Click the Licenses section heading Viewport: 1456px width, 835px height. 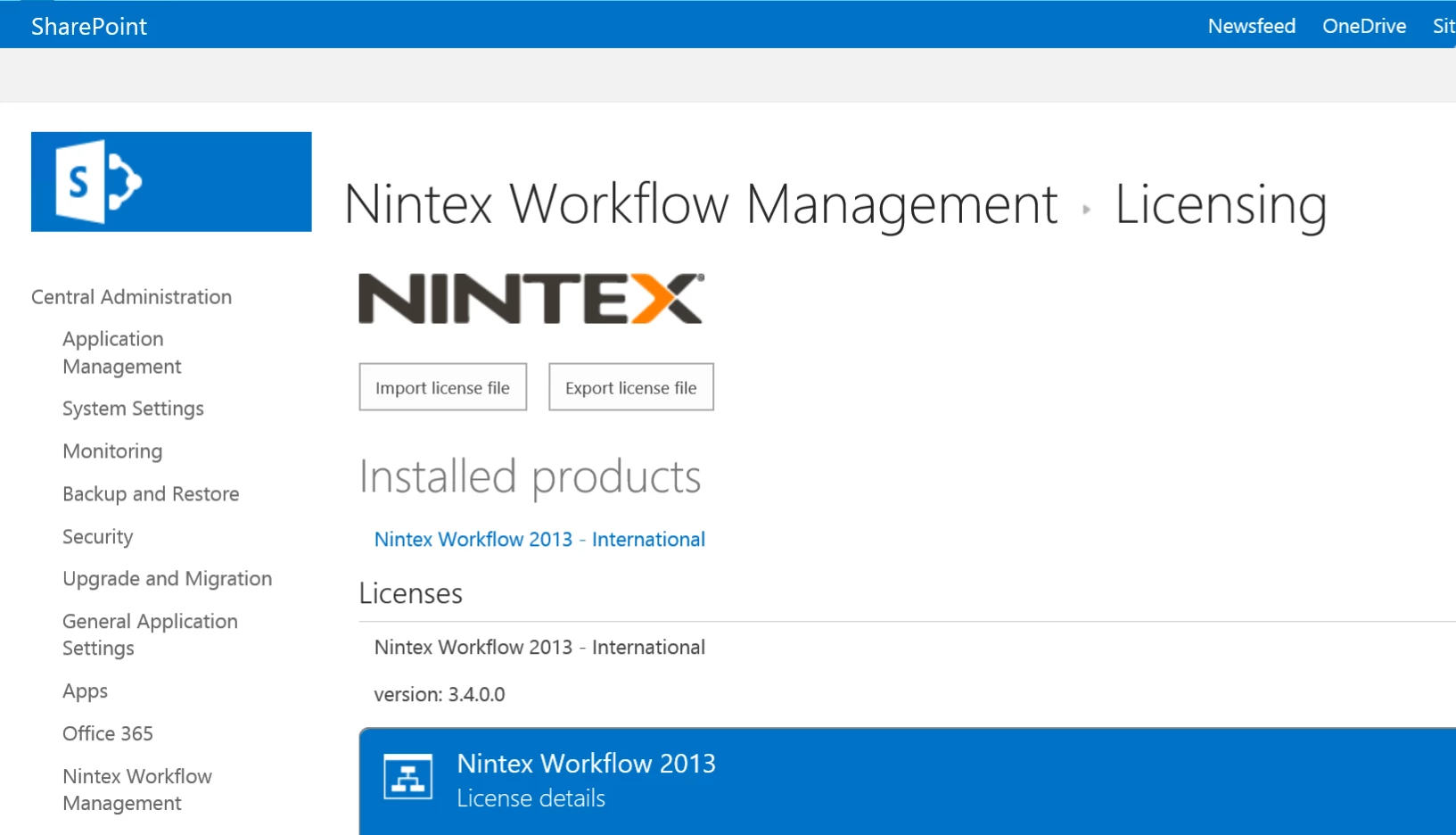tap(411, 593)
